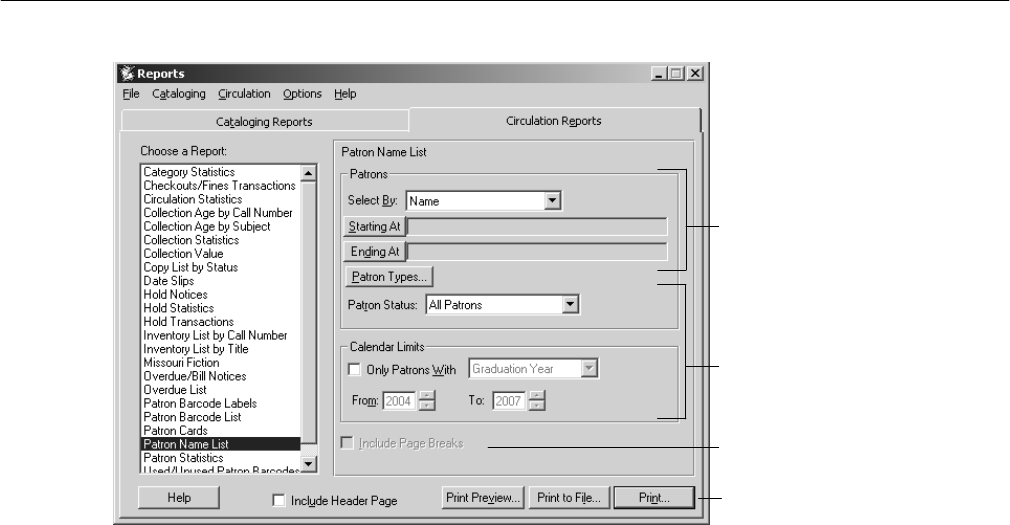1010x525 pixels.
Task: Increase the To year value
Action: 537,396
